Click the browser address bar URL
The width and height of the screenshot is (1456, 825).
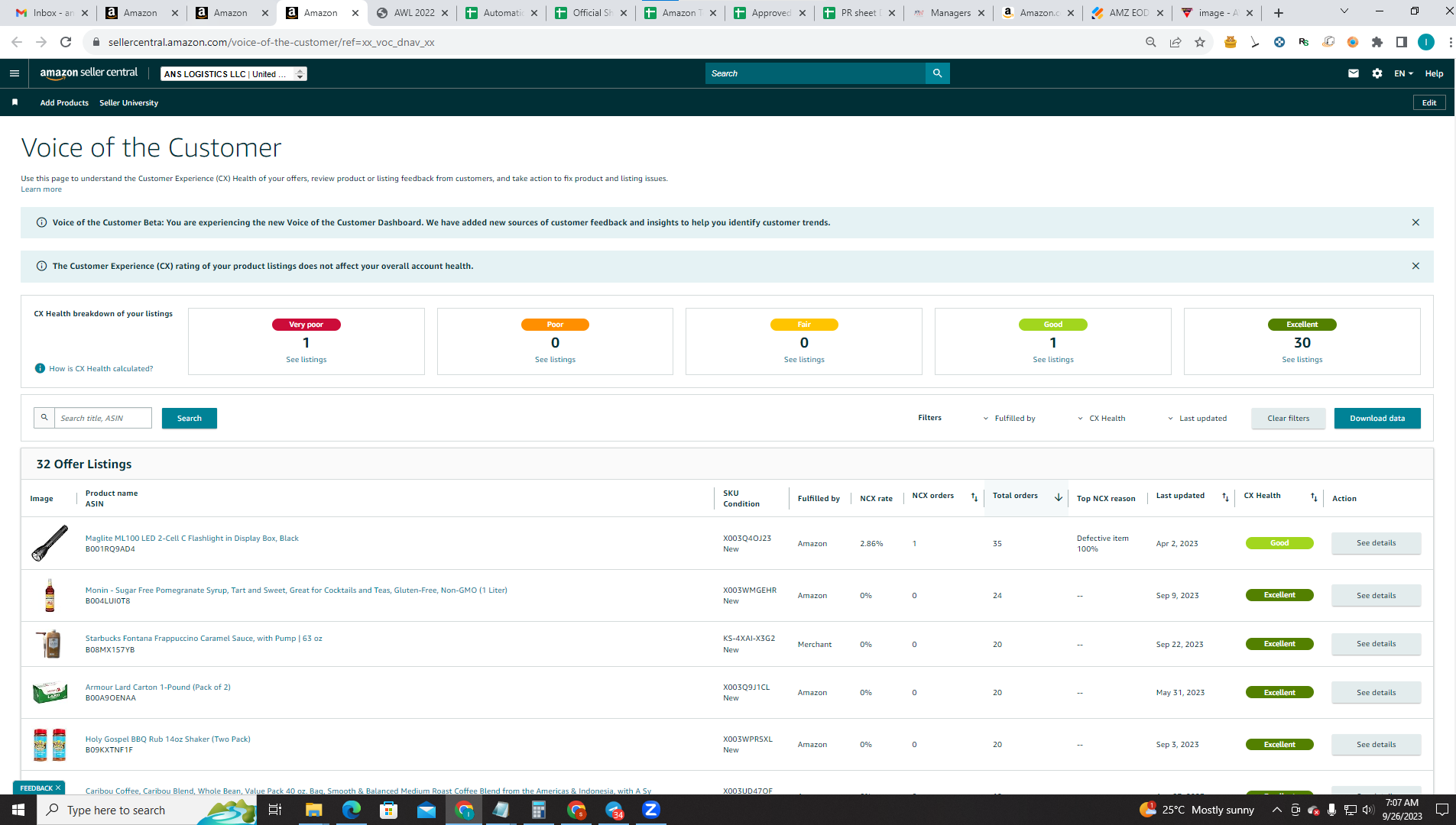[271, 42]
